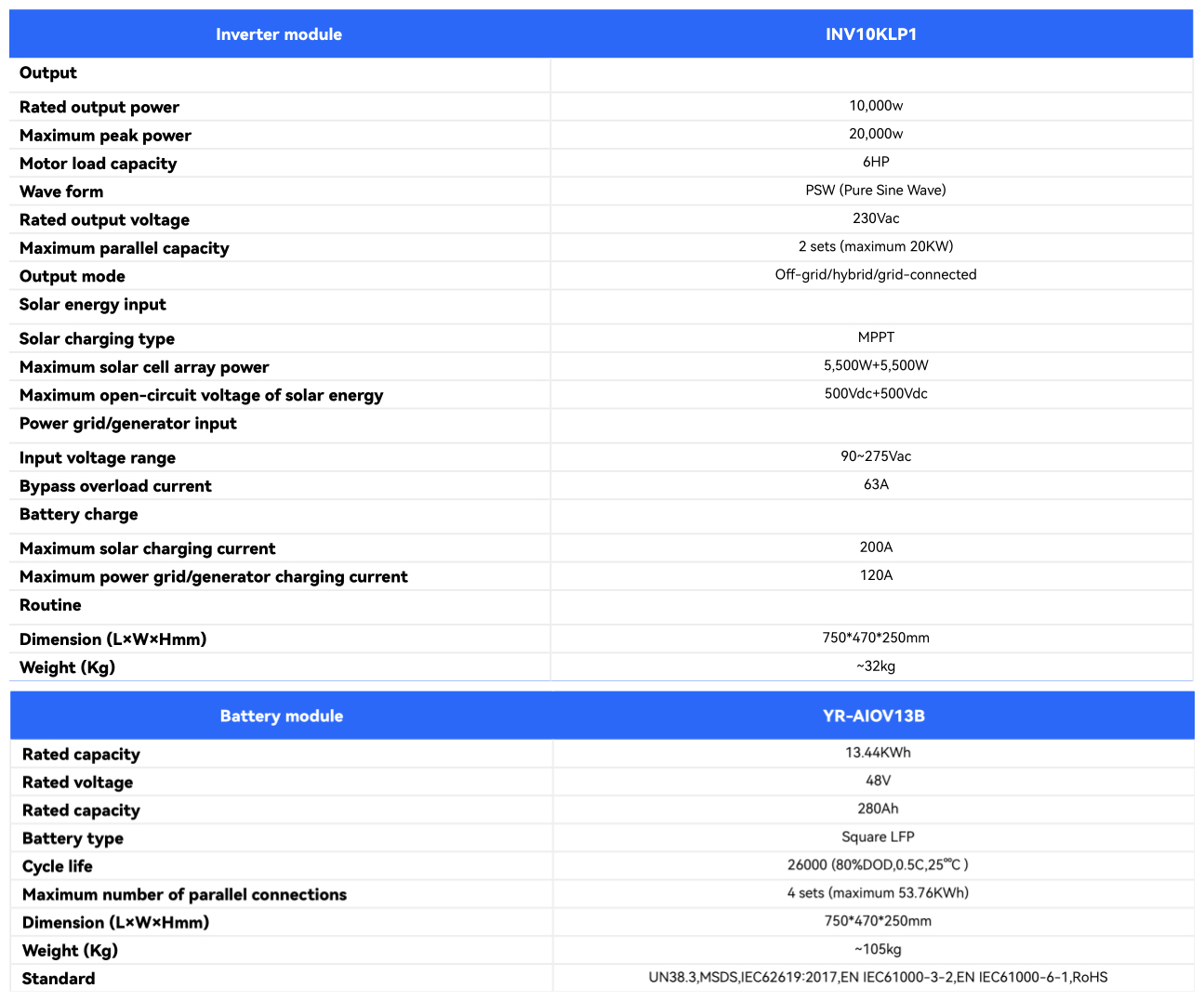Click the "Rated output power" row label
Viewport: 1204px width, 1001px height.
pos(99,107)
